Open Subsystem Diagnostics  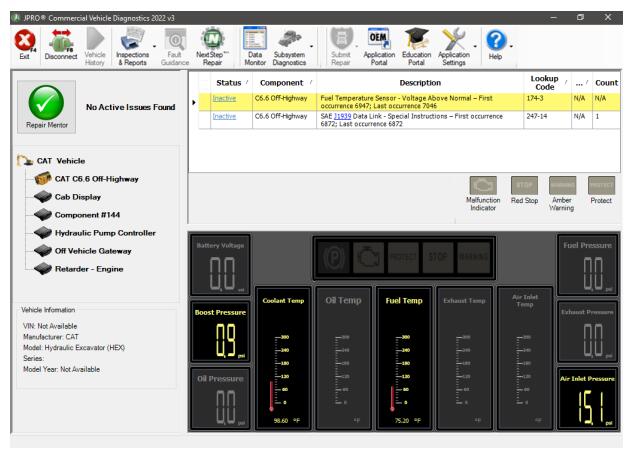289,47
